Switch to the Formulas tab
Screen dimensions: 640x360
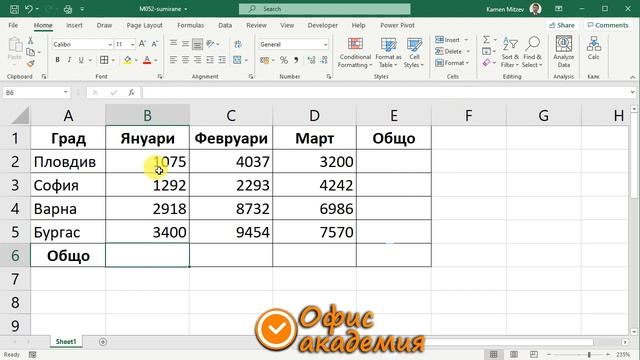(x=191, y=25)
